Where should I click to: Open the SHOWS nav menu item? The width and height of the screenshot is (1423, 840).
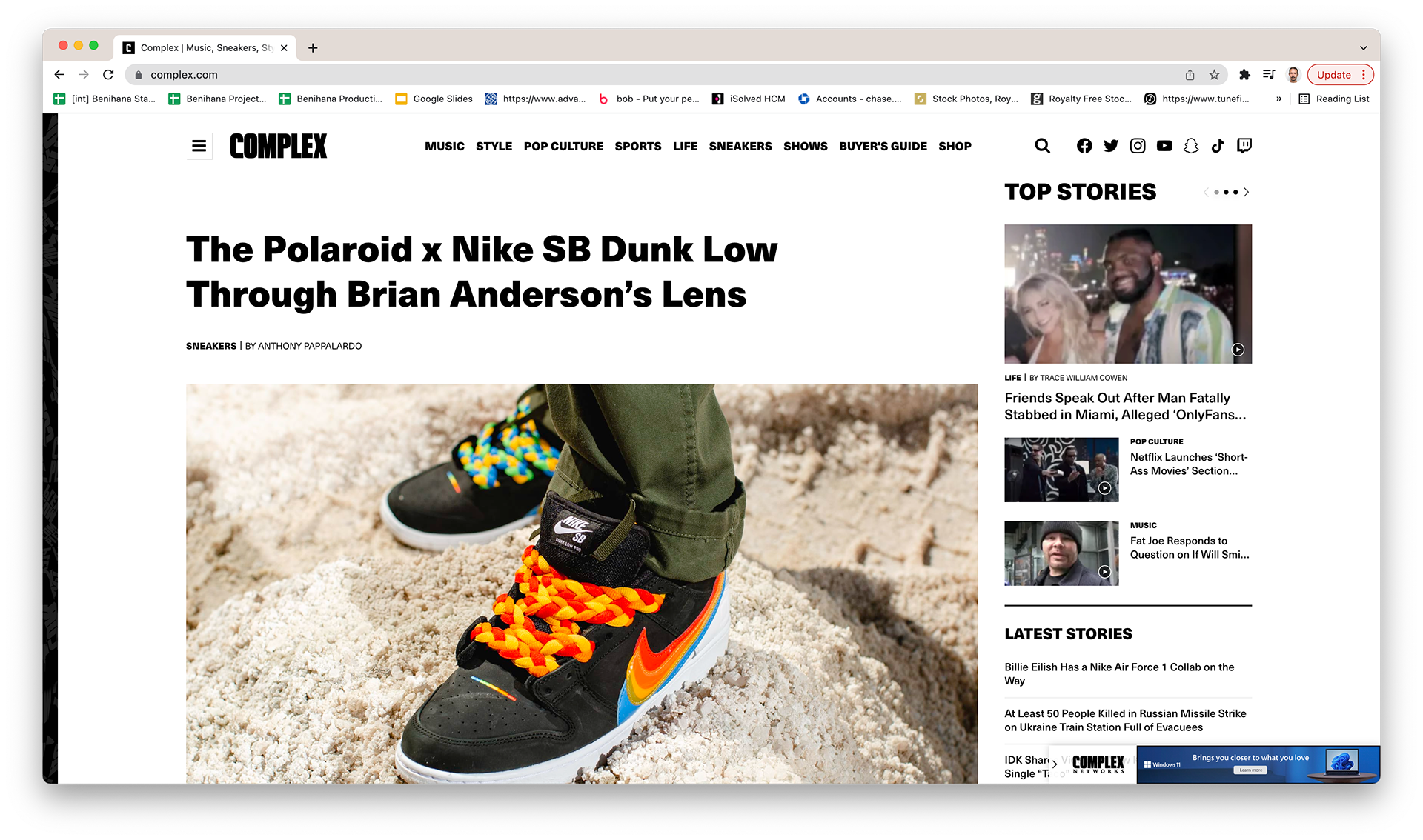806,147
